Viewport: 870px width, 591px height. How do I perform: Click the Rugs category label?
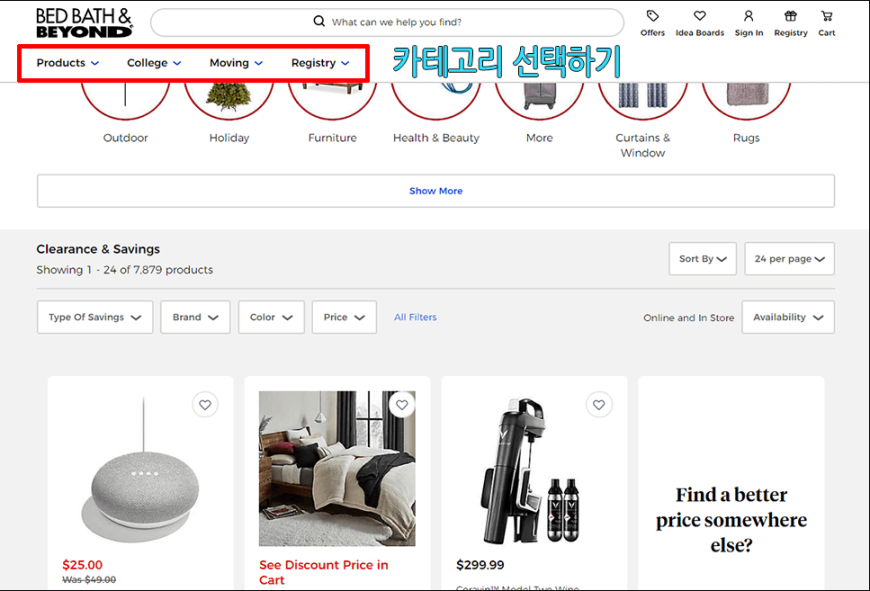point(746,138)
